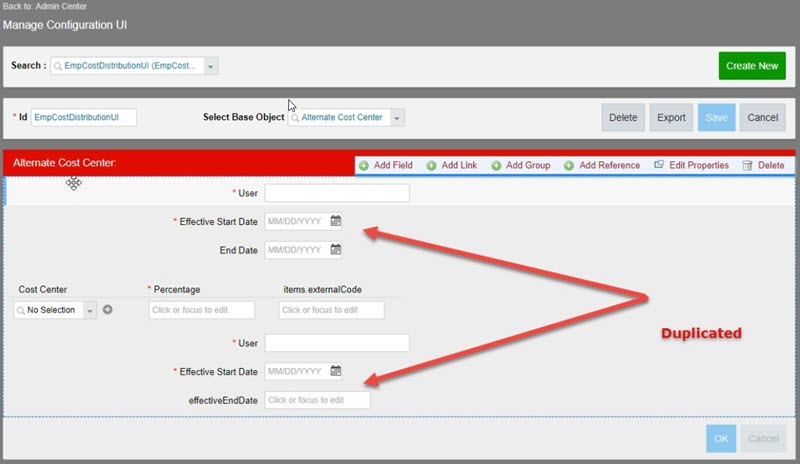Click magnifier icon in Select Base Object
Image resolution: width=800 pixels, height=464 pixels.
(295, 118)
